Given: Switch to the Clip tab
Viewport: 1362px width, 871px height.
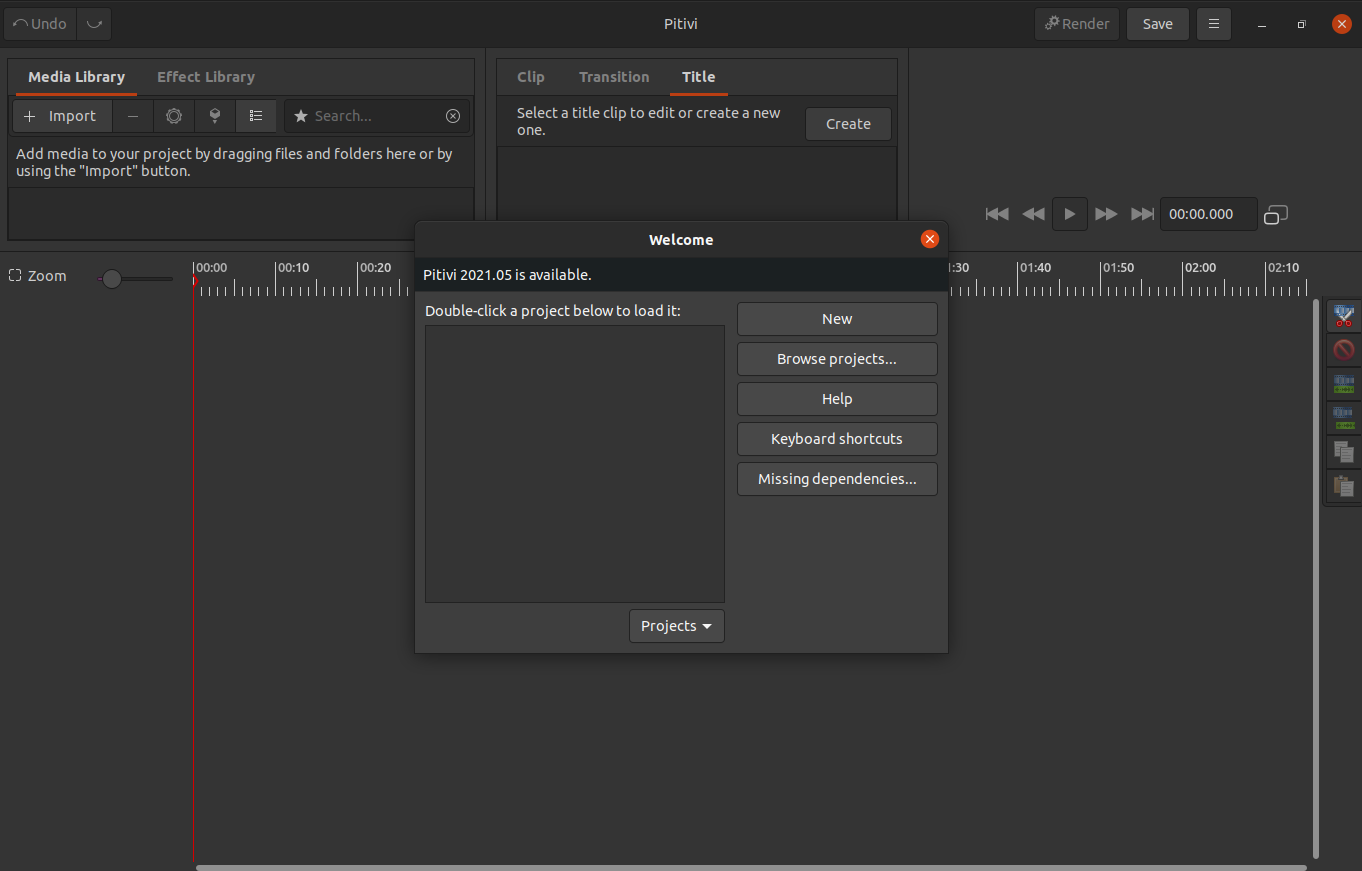Looking at the screenshot, I should [531, 77].
